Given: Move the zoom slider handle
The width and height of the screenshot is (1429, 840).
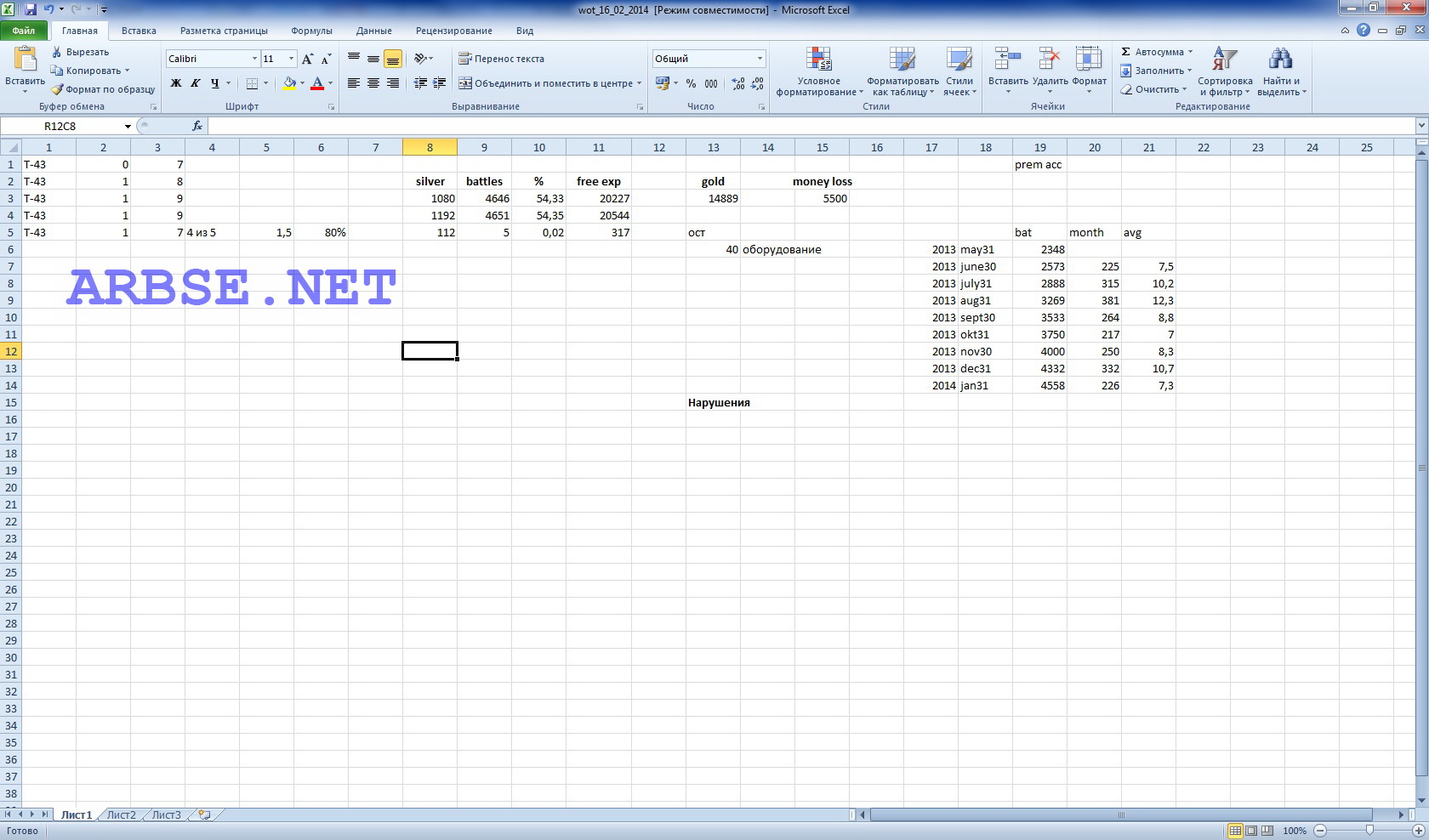Looking at the screenshot, I should 1369,830.
